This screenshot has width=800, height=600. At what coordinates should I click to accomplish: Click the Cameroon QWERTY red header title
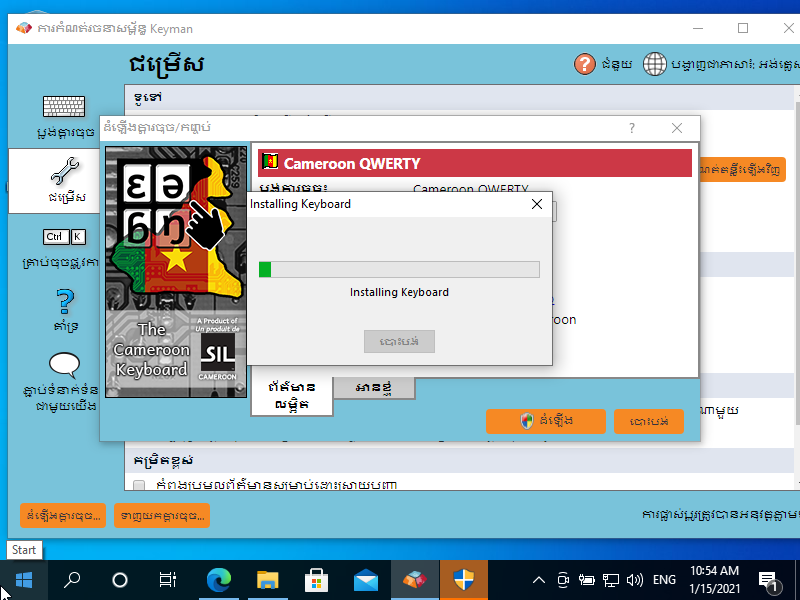pos(352,163)
